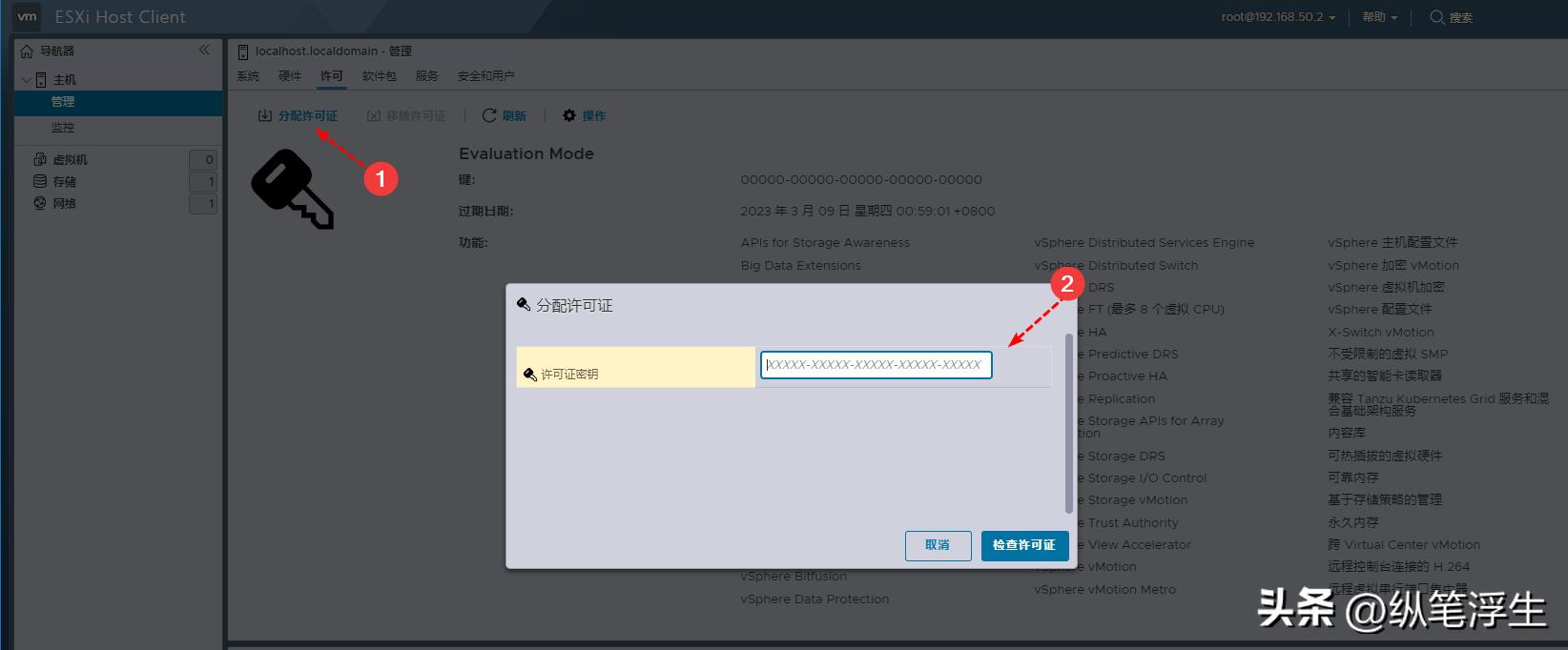Click the ESXi Host Client title

pyautogui.click(x=120, y=17)
